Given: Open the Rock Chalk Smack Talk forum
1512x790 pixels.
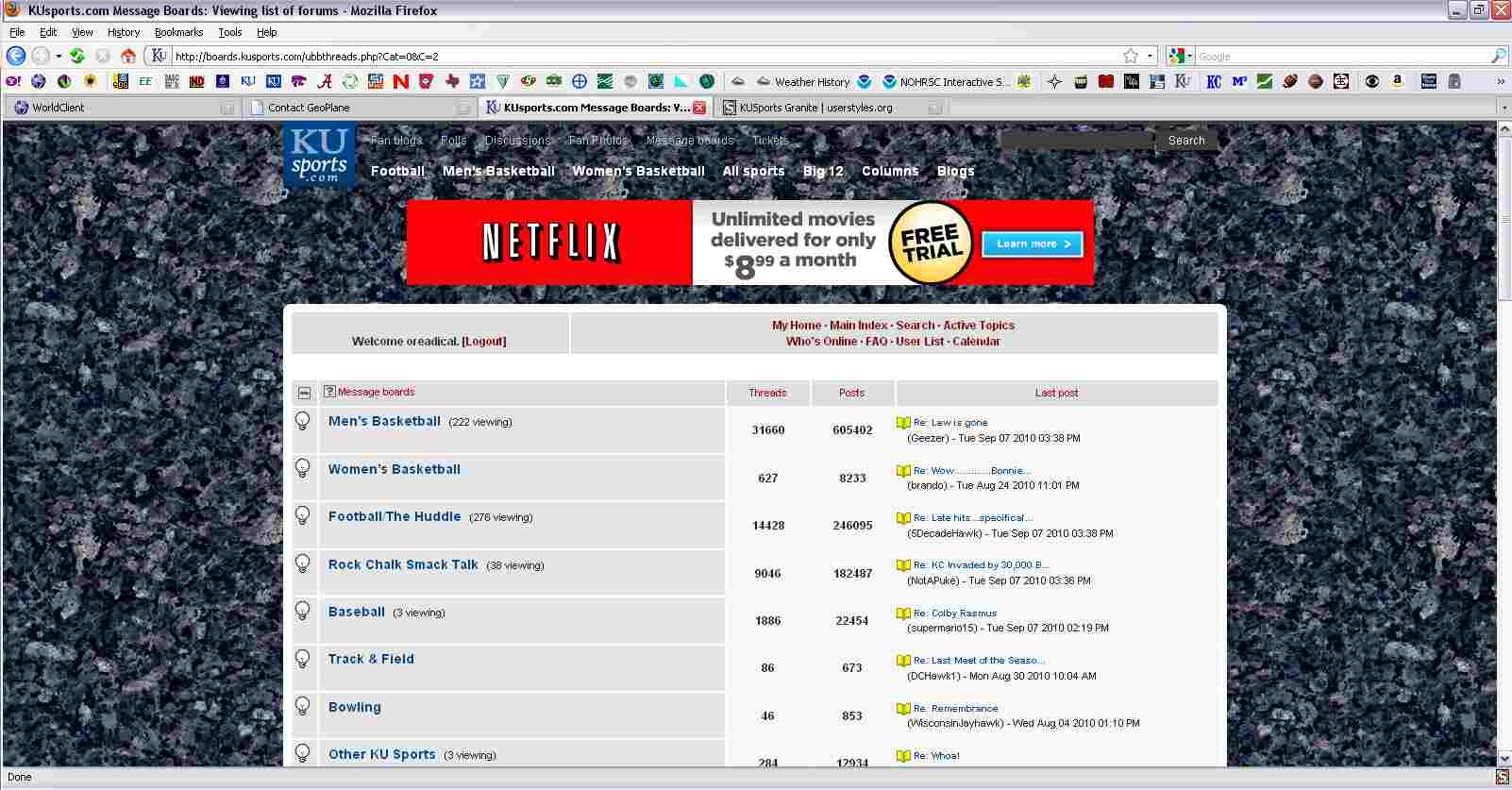Looking at the screenshot, I should point(403,564).
